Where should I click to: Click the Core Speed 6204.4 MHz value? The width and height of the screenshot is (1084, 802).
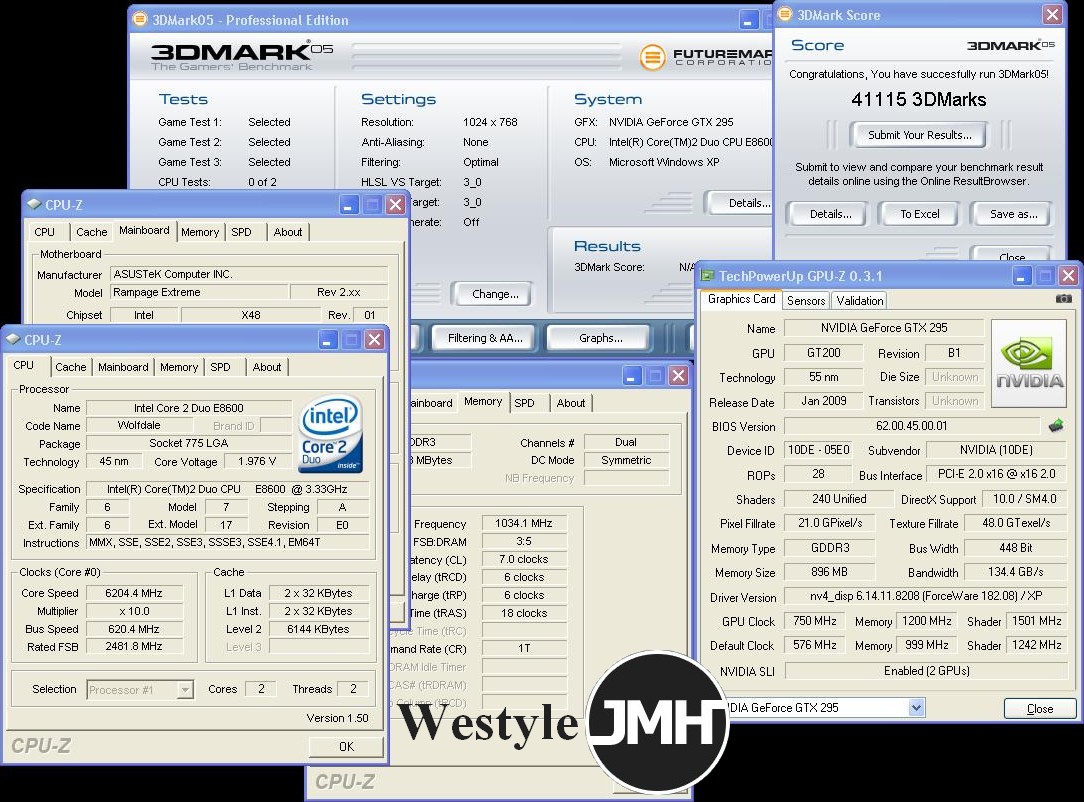coord(134,593)
